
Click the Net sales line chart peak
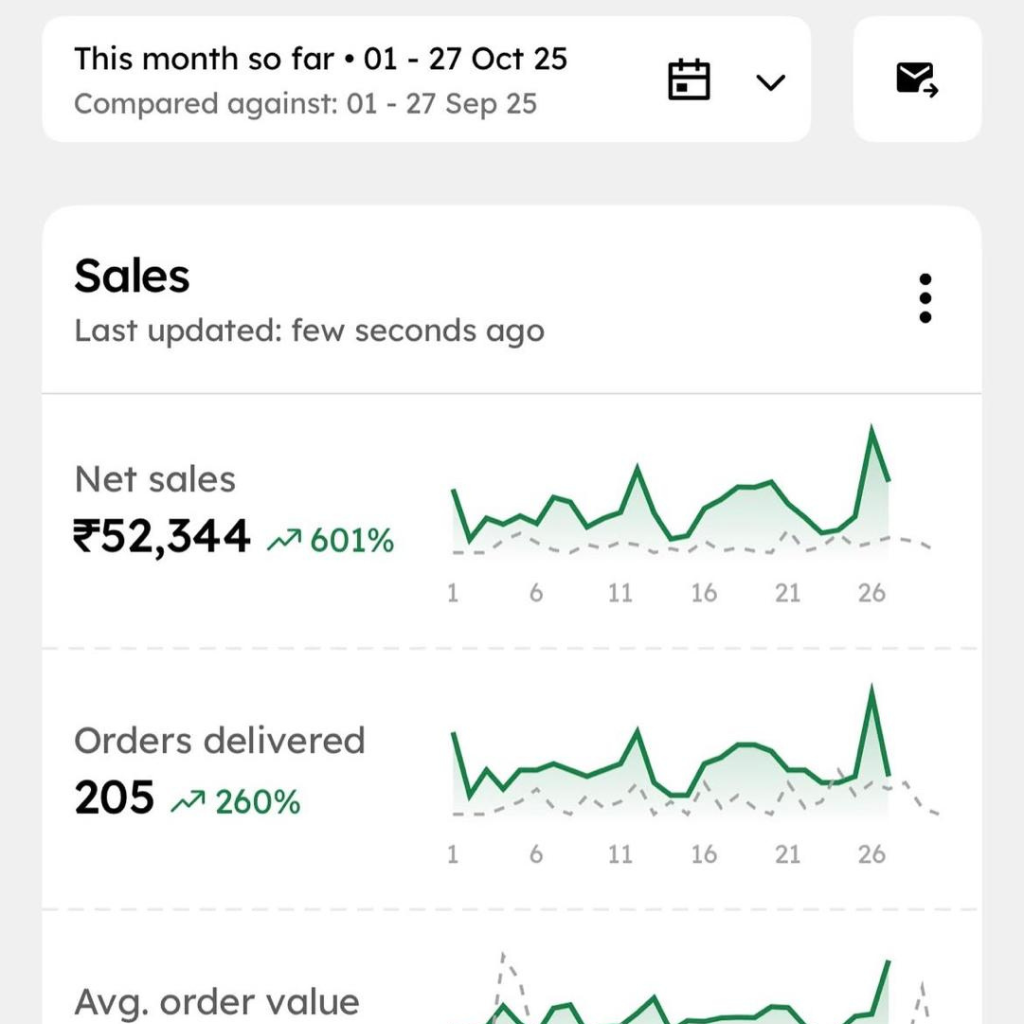[x=872, y=431]
